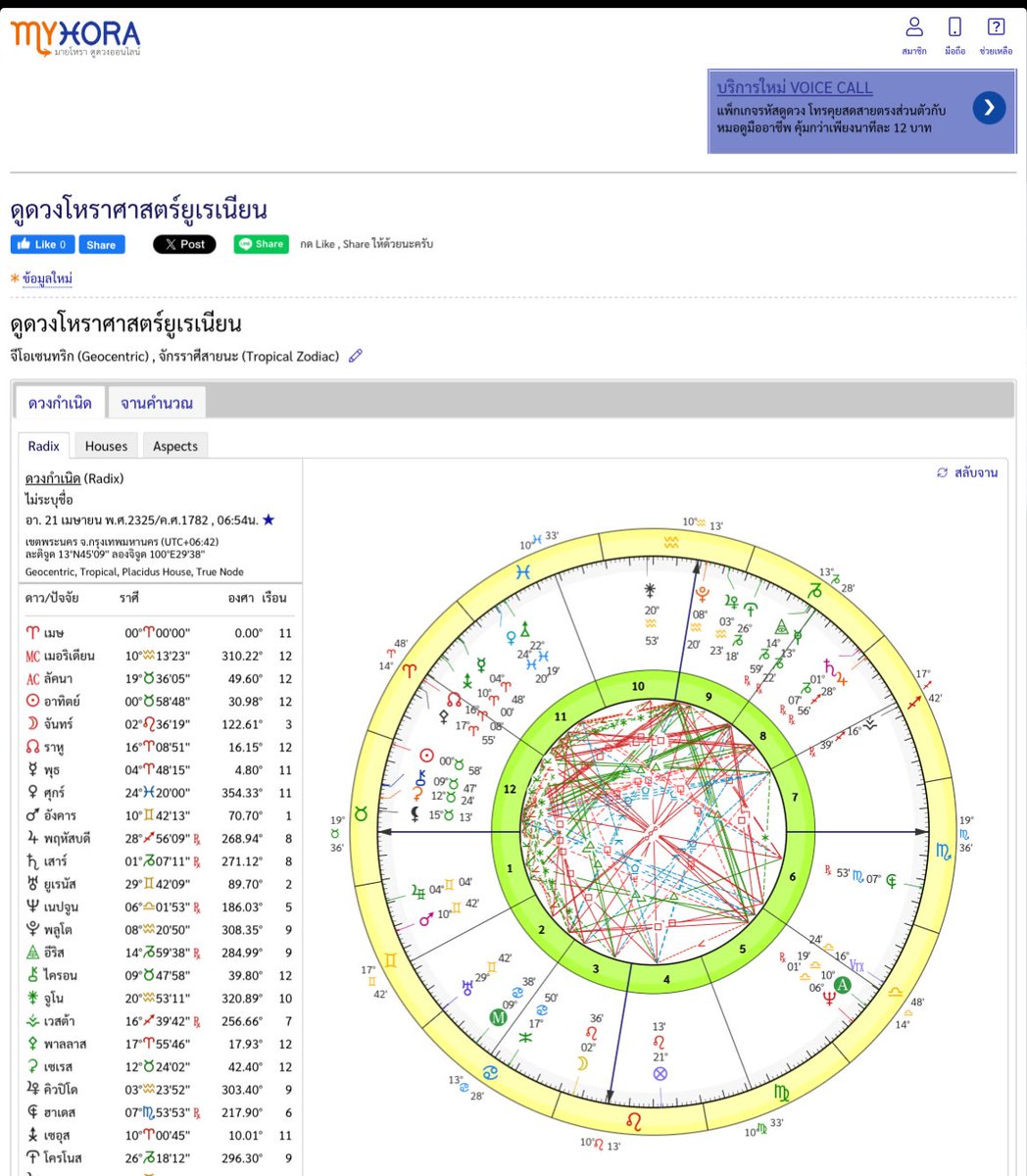The image size is (1027, 1176).
Task: Switch to the จานคำนวณ tab
Action: click(157, 403)
